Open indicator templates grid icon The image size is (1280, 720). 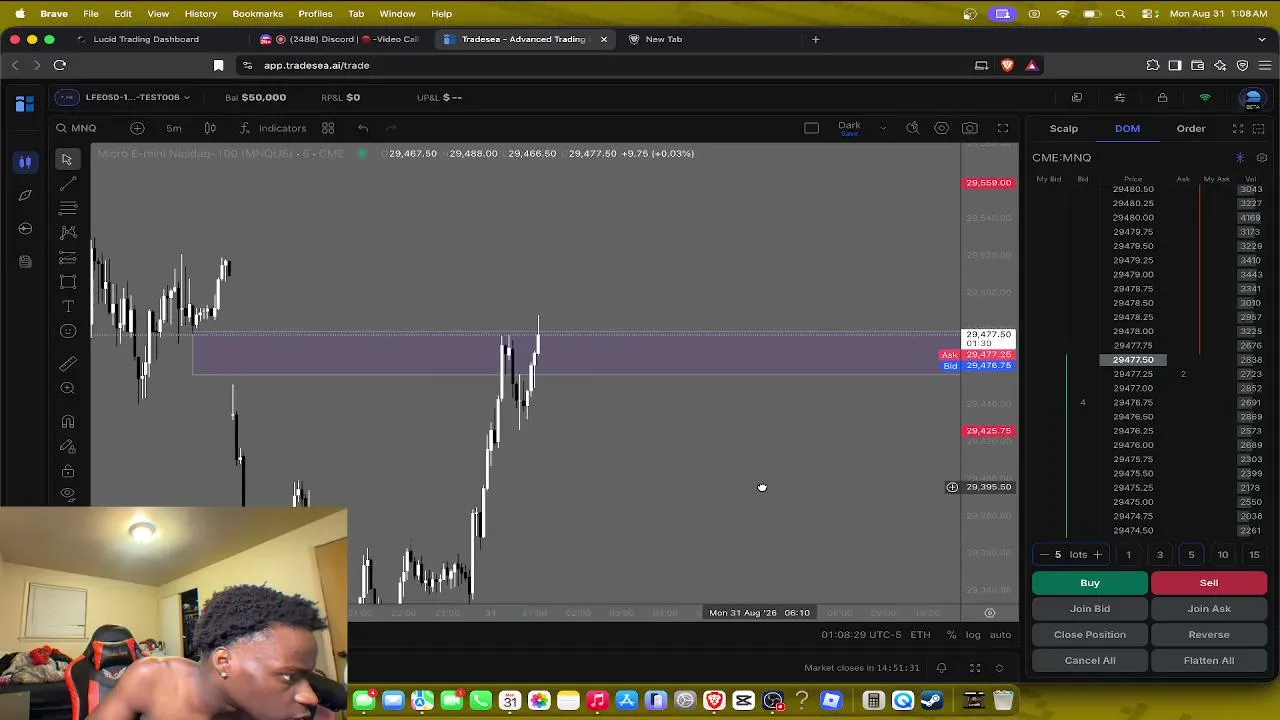328,128
